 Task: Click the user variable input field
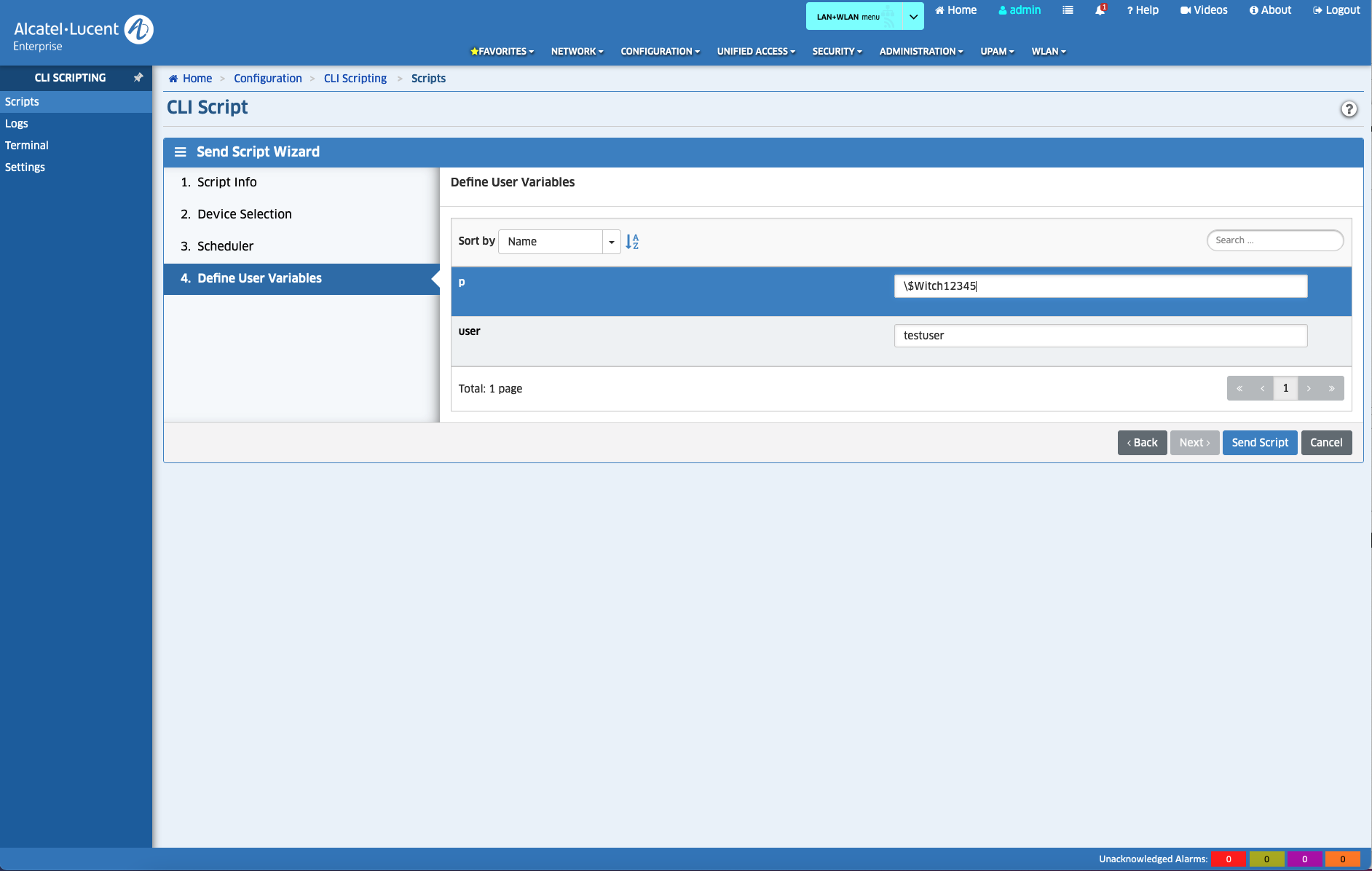[1100, 336]
